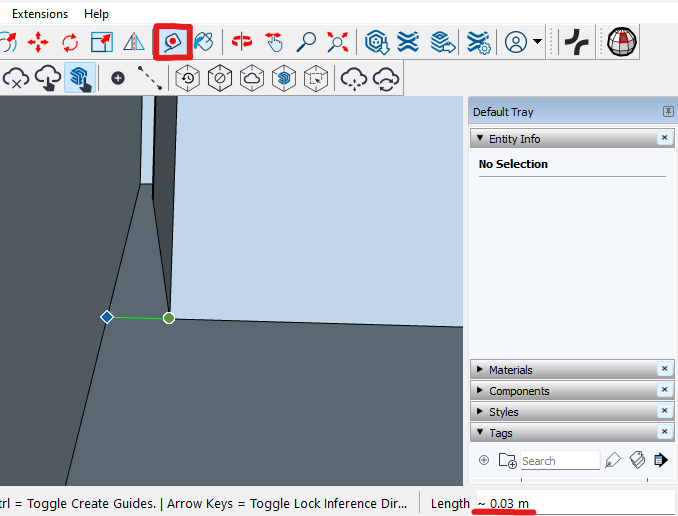Viewport: 678px width, 516px height.
Task: Open the Help menu
Action: point(97,14)
